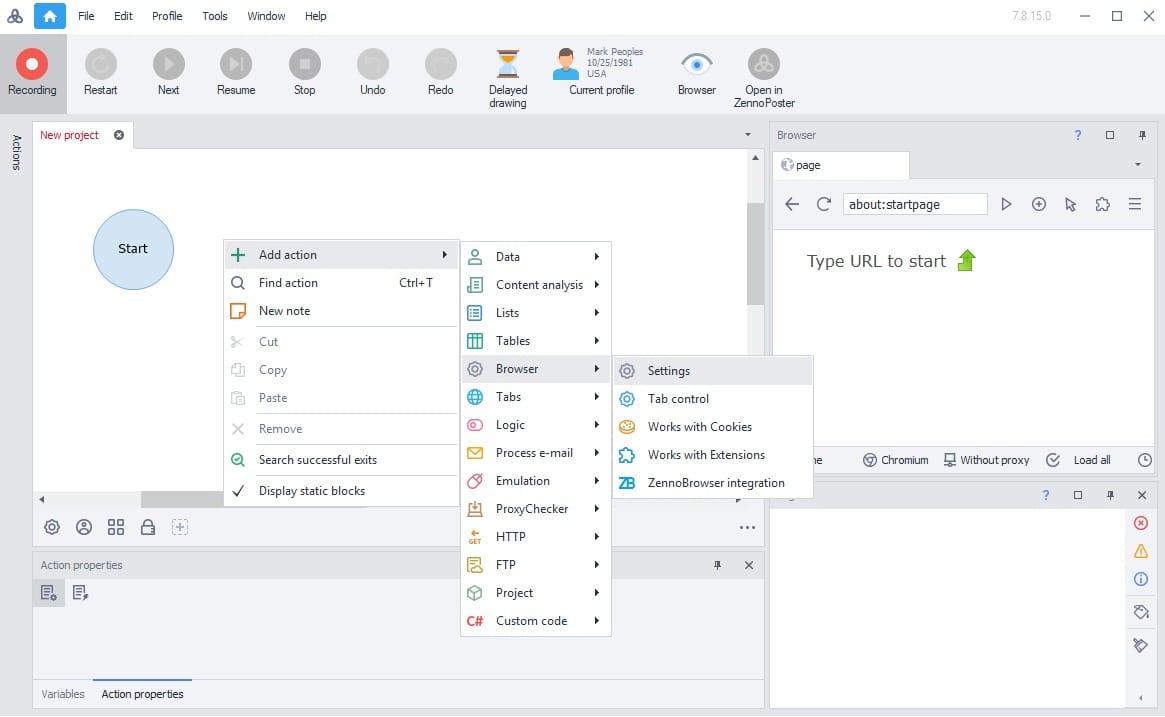The image size is (1165, 717).
Task: Open browser extensions via the puzzle icon
Action: pyautogui.click(x=1102, y=204)
